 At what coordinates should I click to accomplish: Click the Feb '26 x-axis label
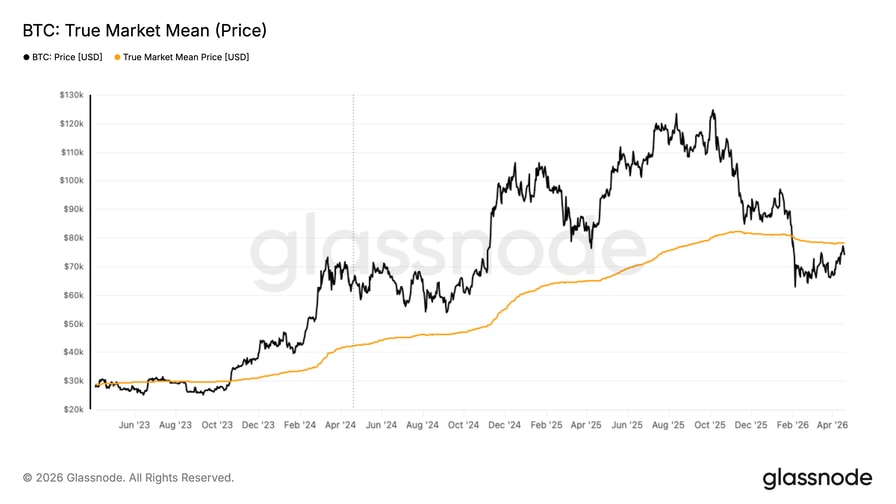point(792,425)
